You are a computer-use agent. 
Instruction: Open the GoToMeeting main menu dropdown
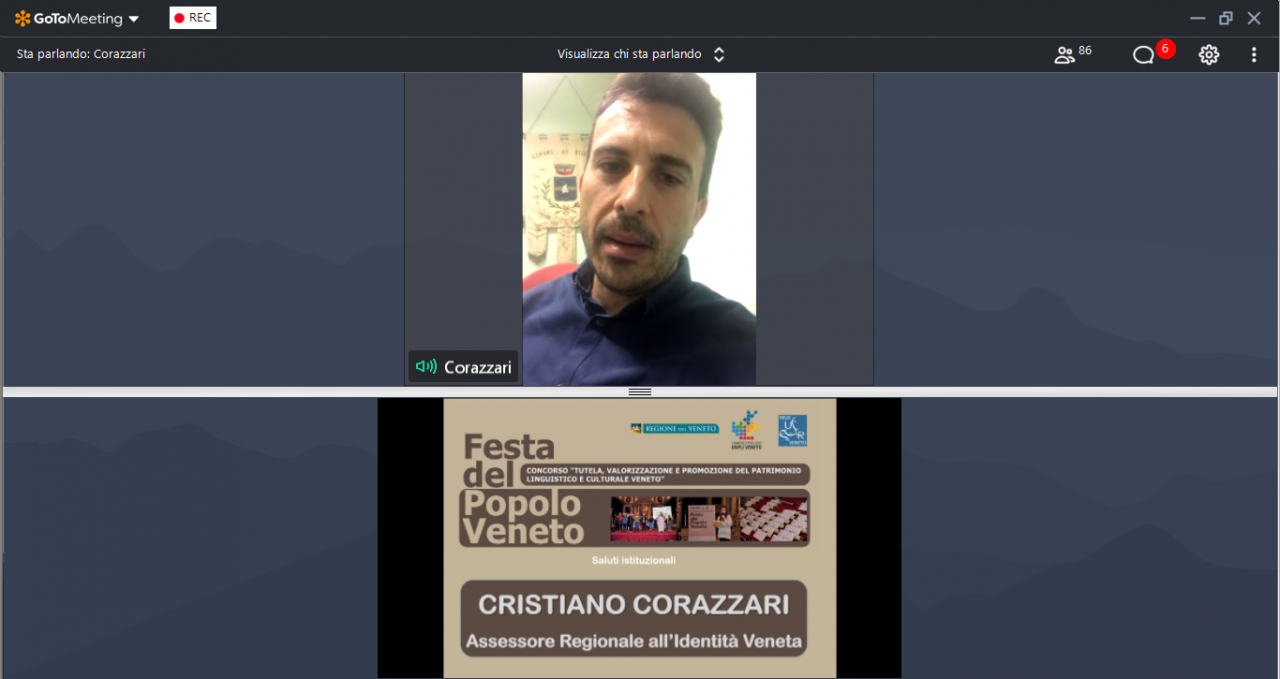[x=134, y=19]
